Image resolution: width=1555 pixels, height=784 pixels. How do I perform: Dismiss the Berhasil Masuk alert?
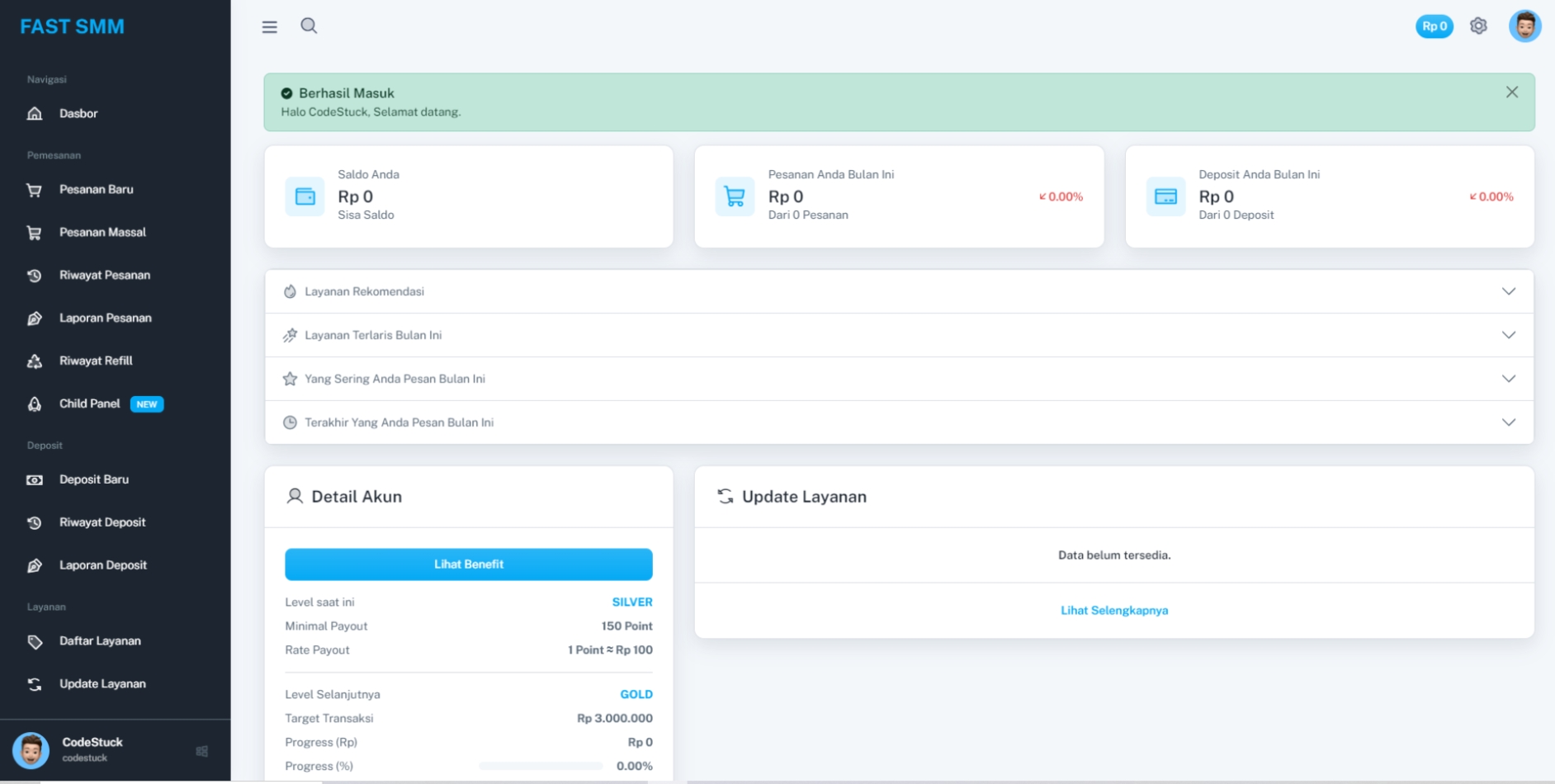(1511, 92)
